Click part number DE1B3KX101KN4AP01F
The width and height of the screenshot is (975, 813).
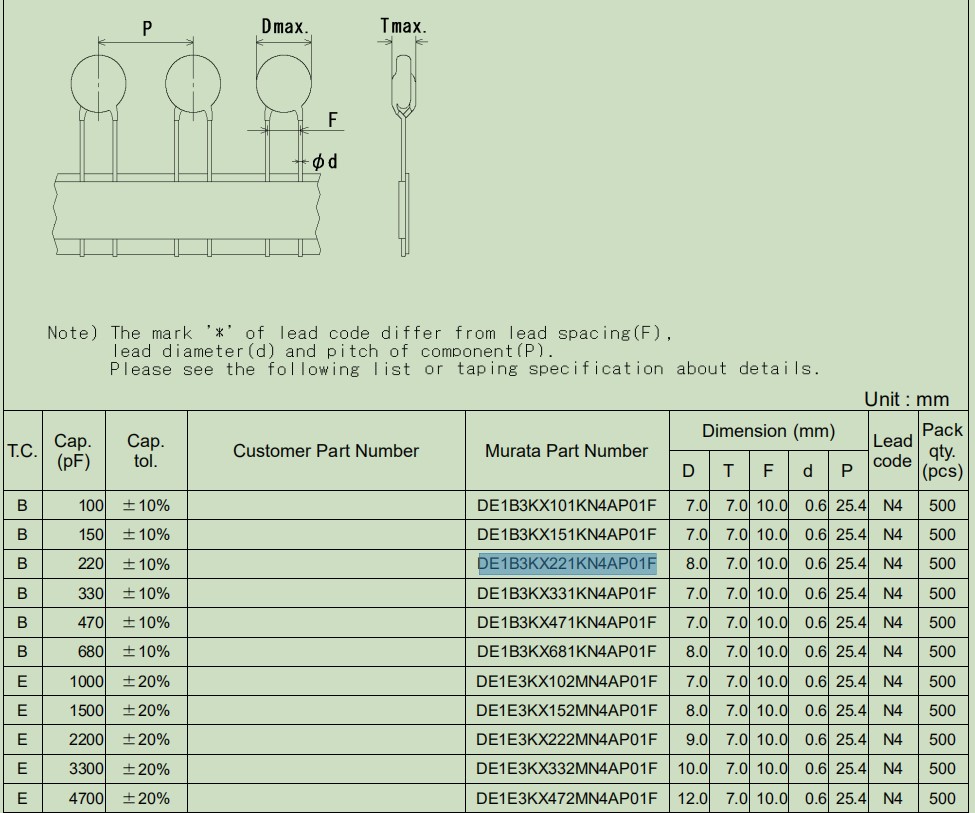pos(566,506)
